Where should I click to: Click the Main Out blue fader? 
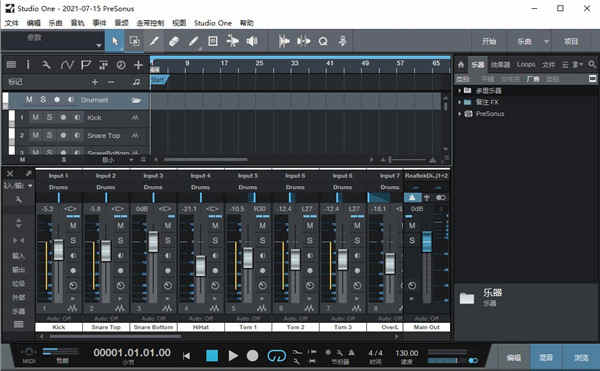click(427, 242)
